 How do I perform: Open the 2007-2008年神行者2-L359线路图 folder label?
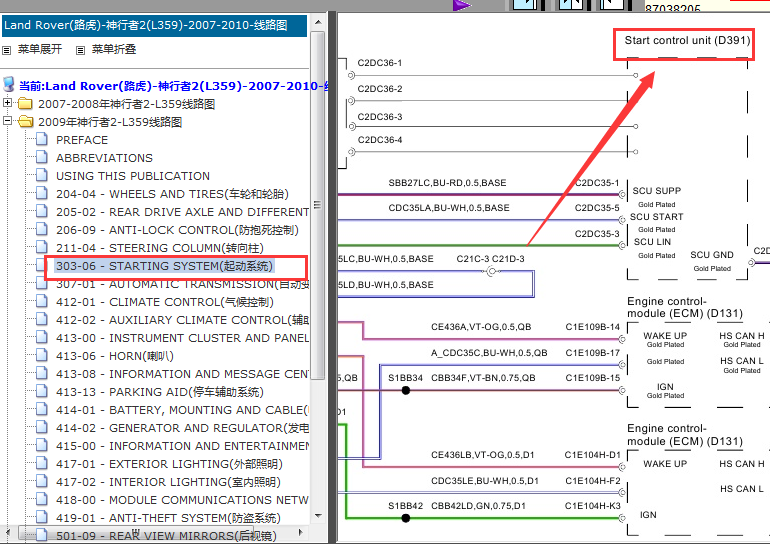click(127, 104)
